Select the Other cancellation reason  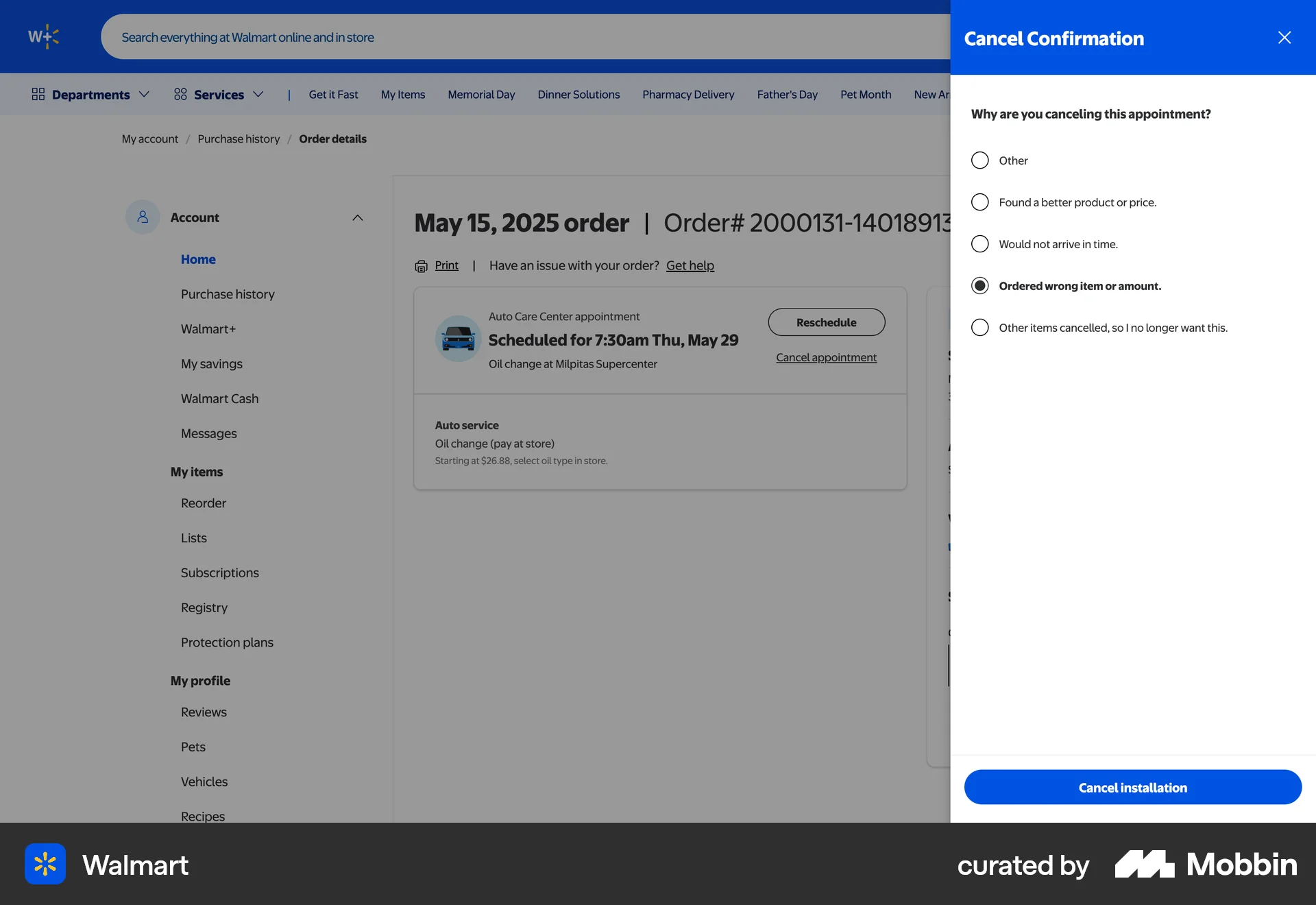(980, 160)
